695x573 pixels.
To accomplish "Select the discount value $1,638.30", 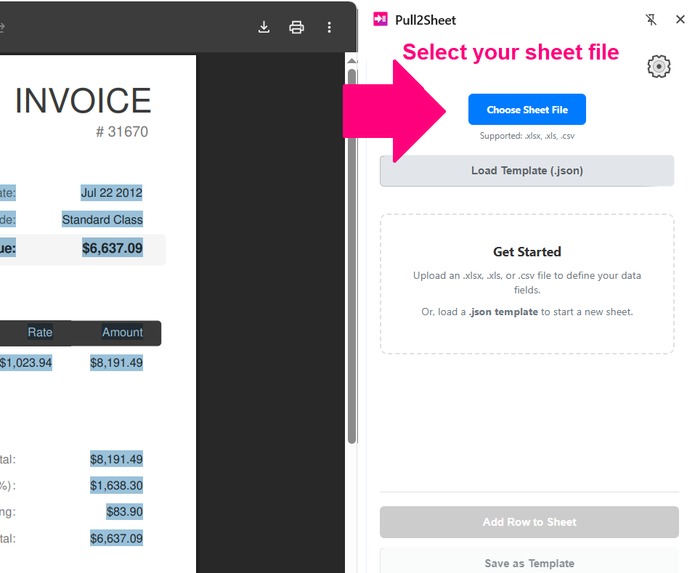I will (116, 485).
